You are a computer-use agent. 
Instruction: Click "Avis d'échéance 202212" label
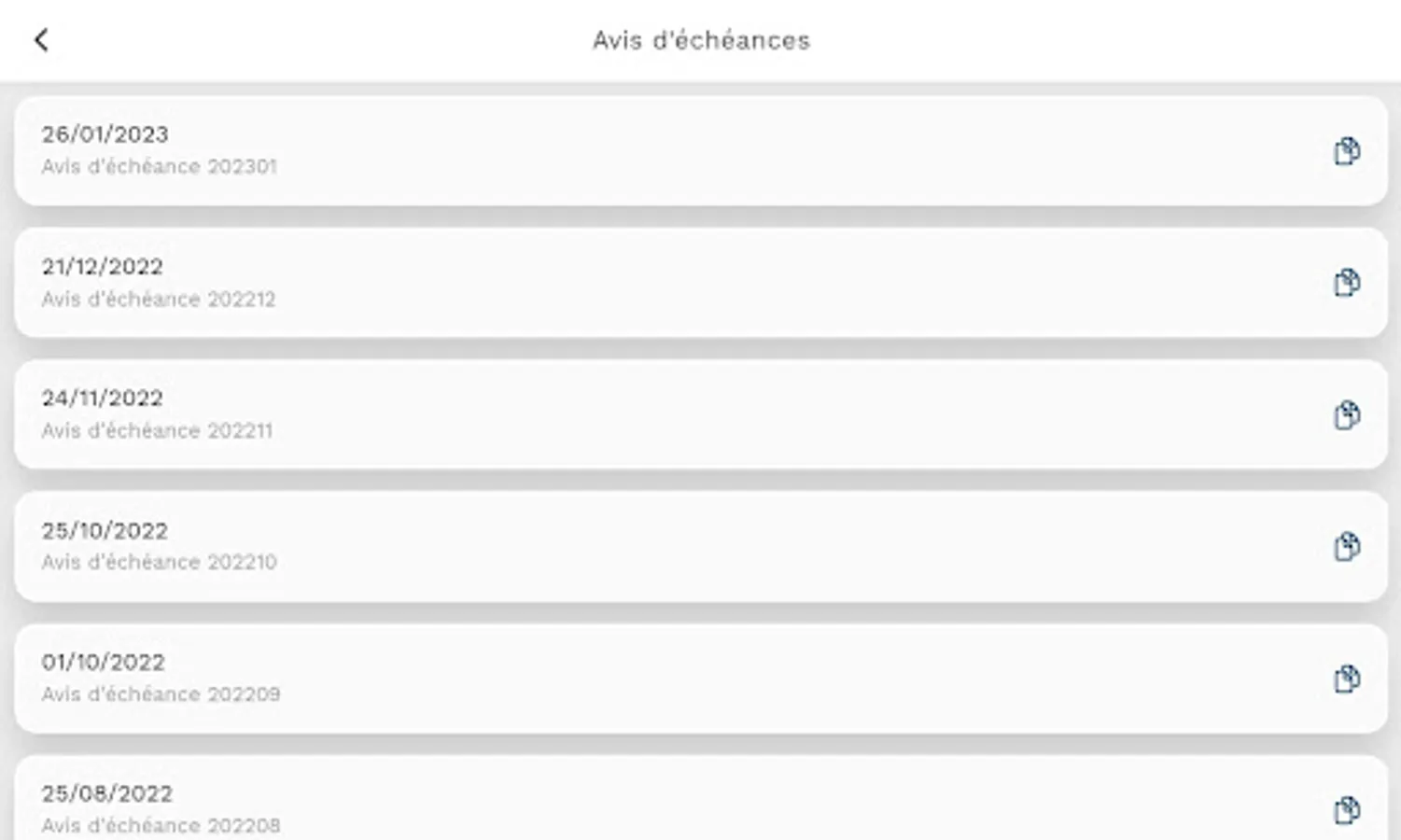click(159, 300)
